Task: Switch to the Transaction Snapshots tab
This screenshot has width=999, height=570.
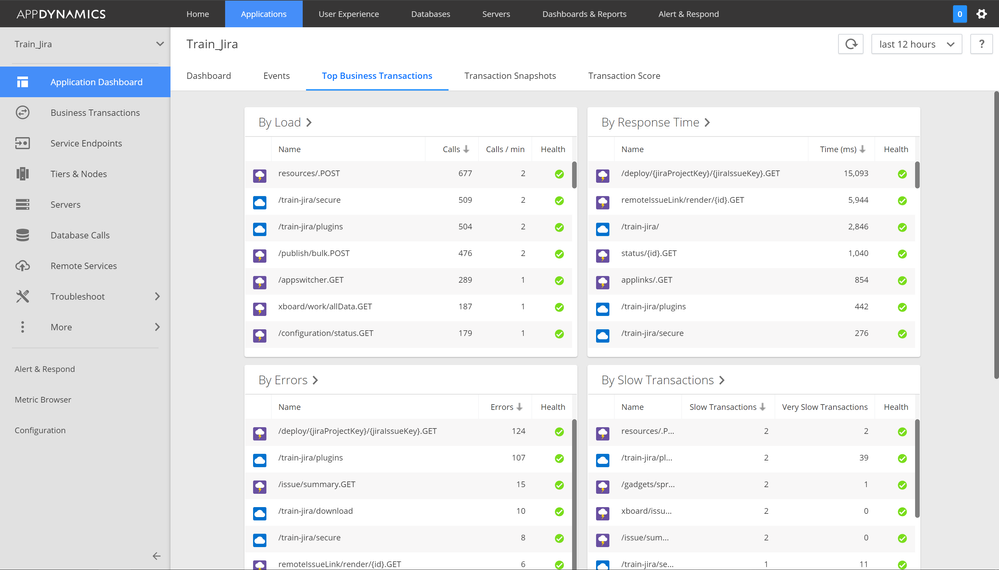Action: 510,76
